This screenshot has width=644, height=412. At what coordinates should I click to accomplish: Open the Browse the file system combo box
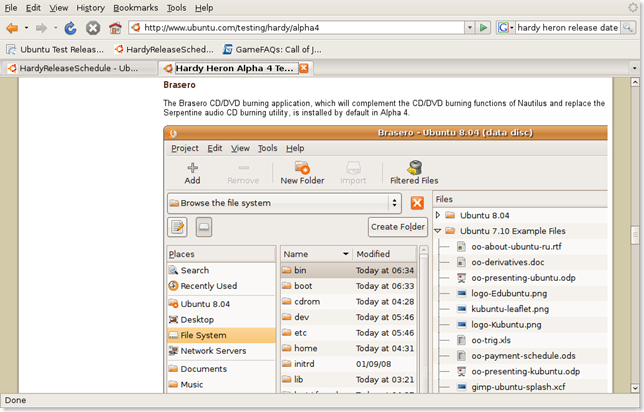284,203
